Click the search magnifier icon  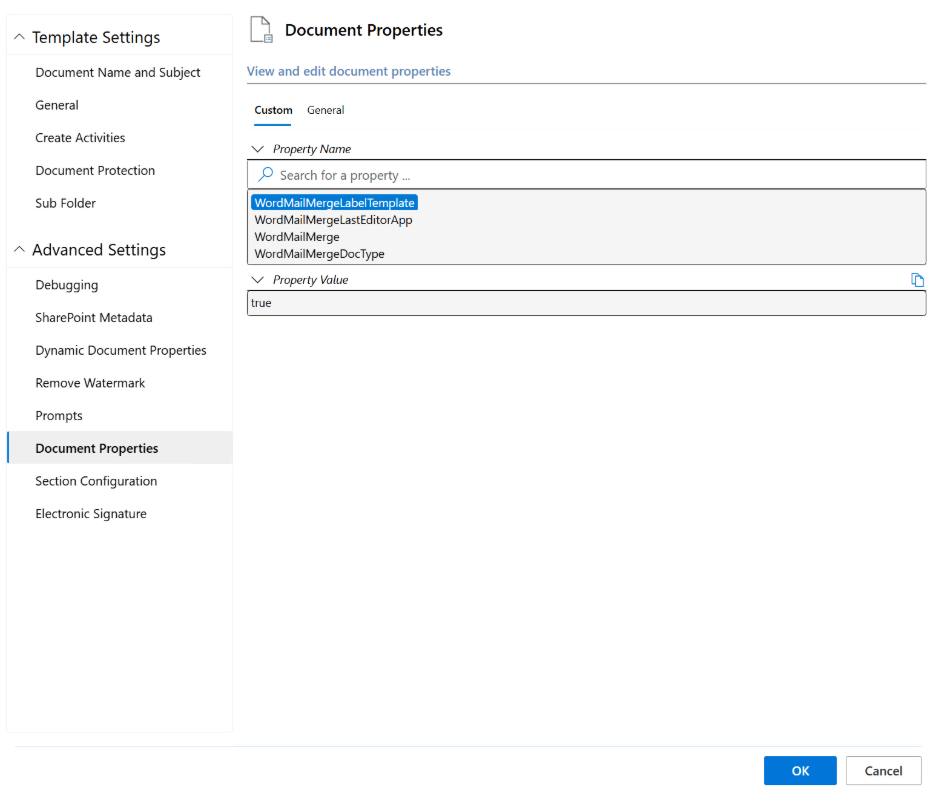(x=266, y=175)
